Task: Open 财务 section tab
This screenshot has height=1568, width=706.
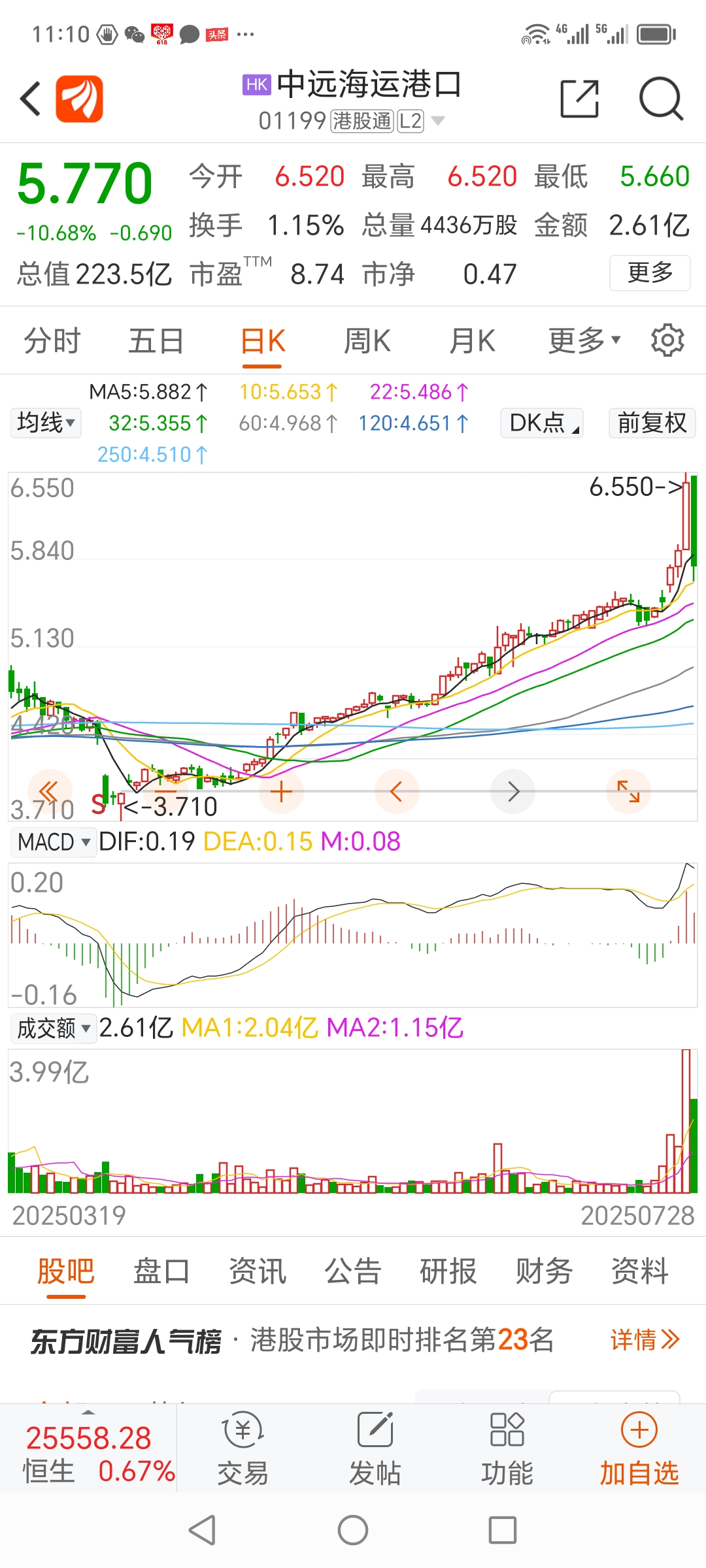Action: click(x=544, y=1271)
